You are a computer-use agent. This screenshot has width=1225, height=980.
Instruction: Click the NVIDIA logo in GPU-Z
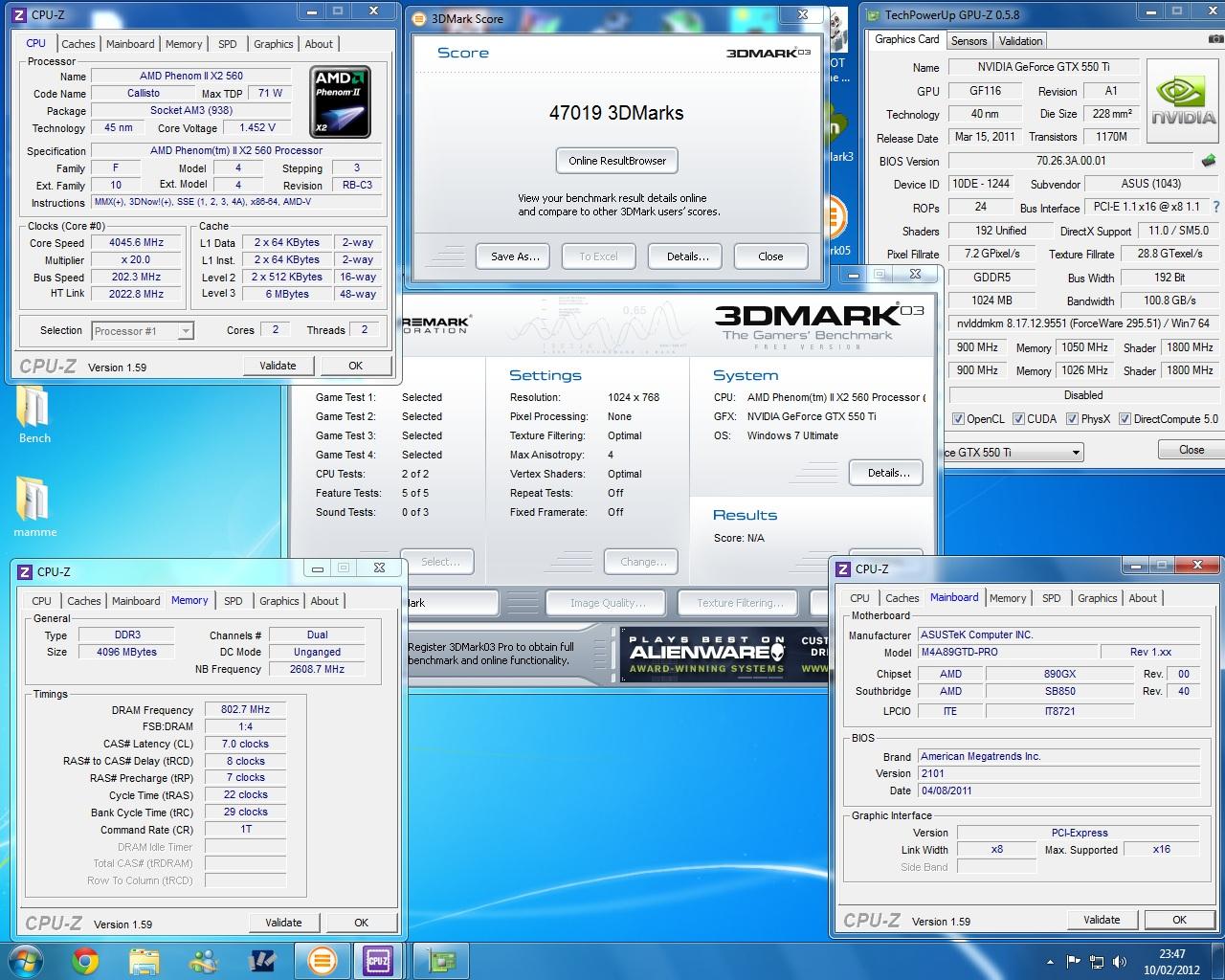[1183, 100]
